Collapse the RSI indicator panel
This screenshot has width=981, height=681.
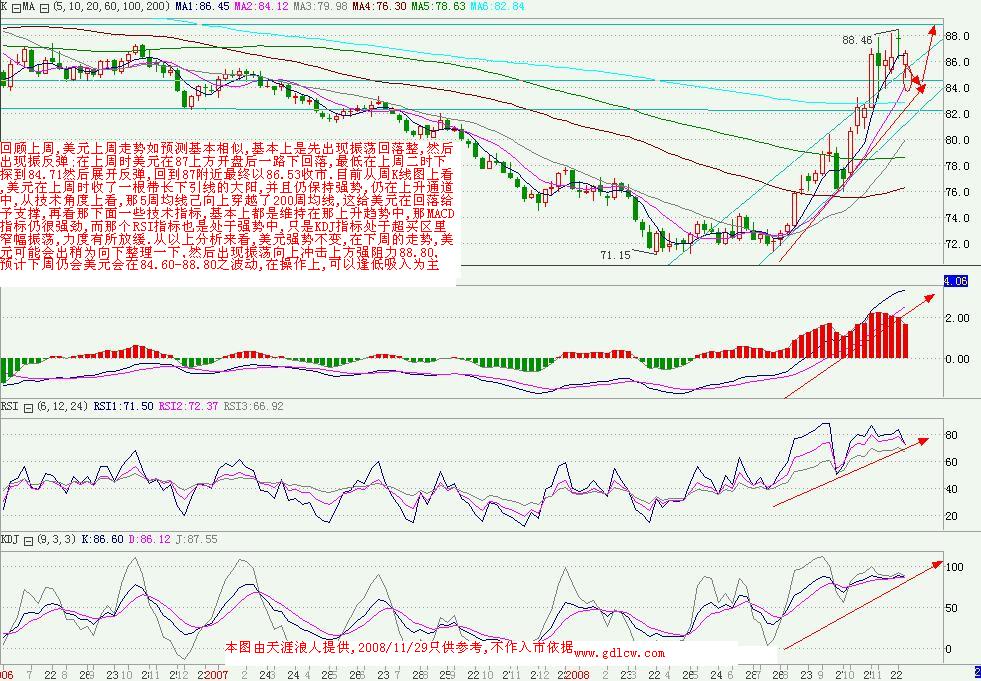(27, 407)
